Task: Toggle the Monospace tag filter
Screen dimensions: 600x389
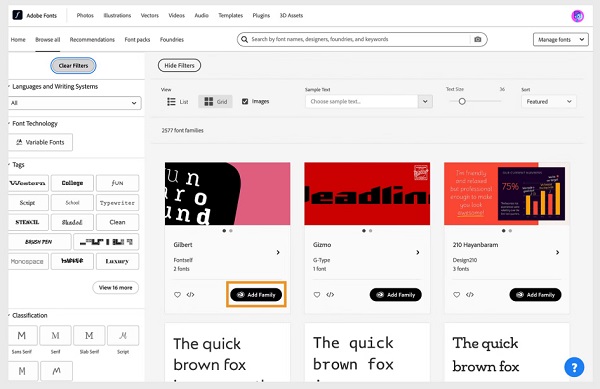Action: click(28, 261)
